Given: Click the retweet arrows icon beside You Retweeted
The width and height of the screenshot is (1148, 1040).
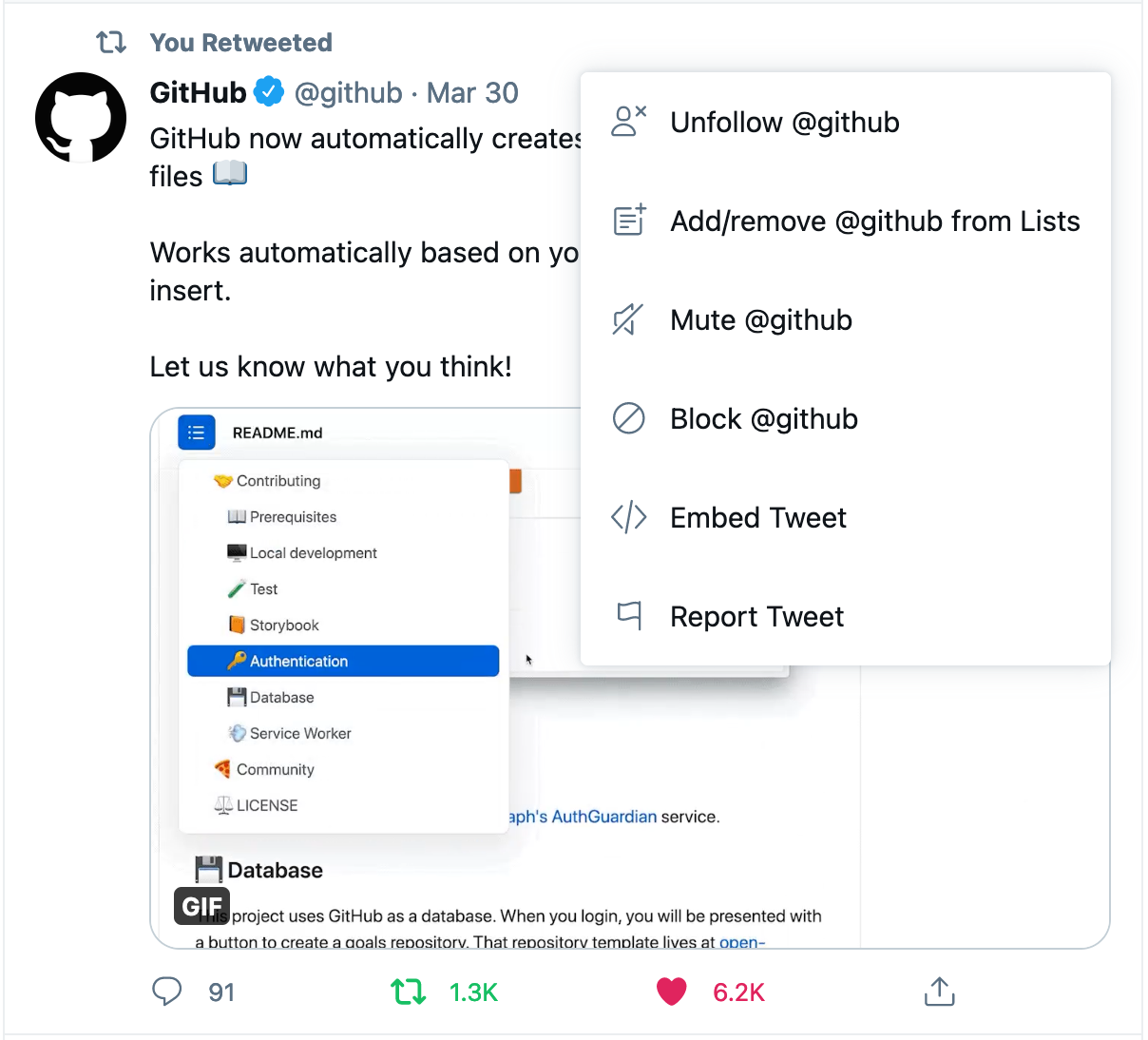Looking at the screenshot, I should [111, 43].
